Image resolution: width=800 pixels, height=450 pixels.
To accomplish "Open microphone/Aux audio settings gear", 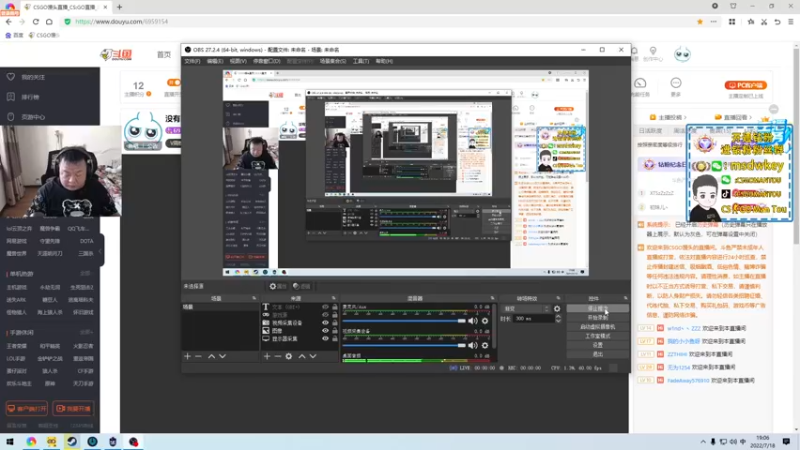I will point(485,321).
